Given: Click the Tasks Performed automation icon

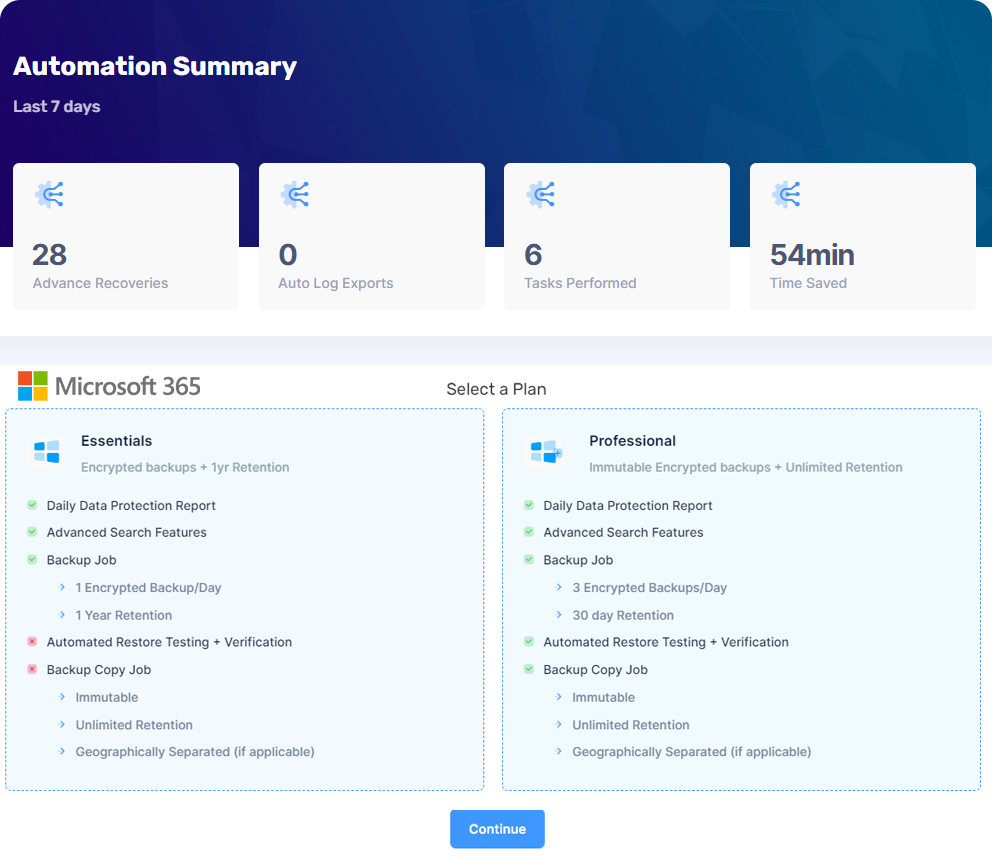Looking at the screenshot, I should point(539,193).
